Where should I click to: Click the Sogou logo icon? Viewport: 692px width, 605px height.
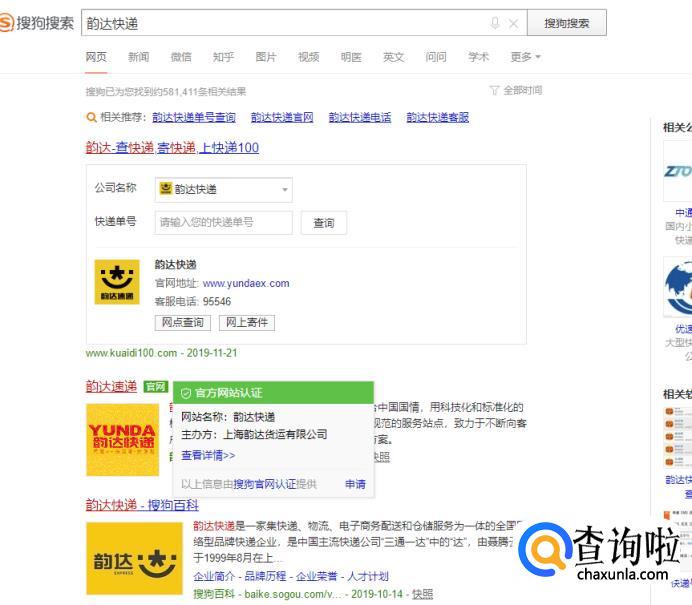pyautogui.click(x=7, y=23)
